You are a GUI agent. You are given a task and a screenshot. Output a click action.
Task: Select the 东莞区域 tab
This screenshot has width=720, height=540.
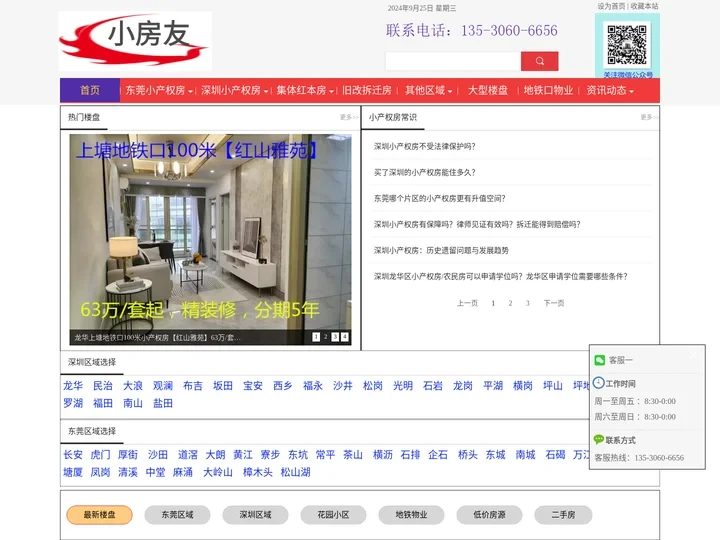[x=177, y=515]
